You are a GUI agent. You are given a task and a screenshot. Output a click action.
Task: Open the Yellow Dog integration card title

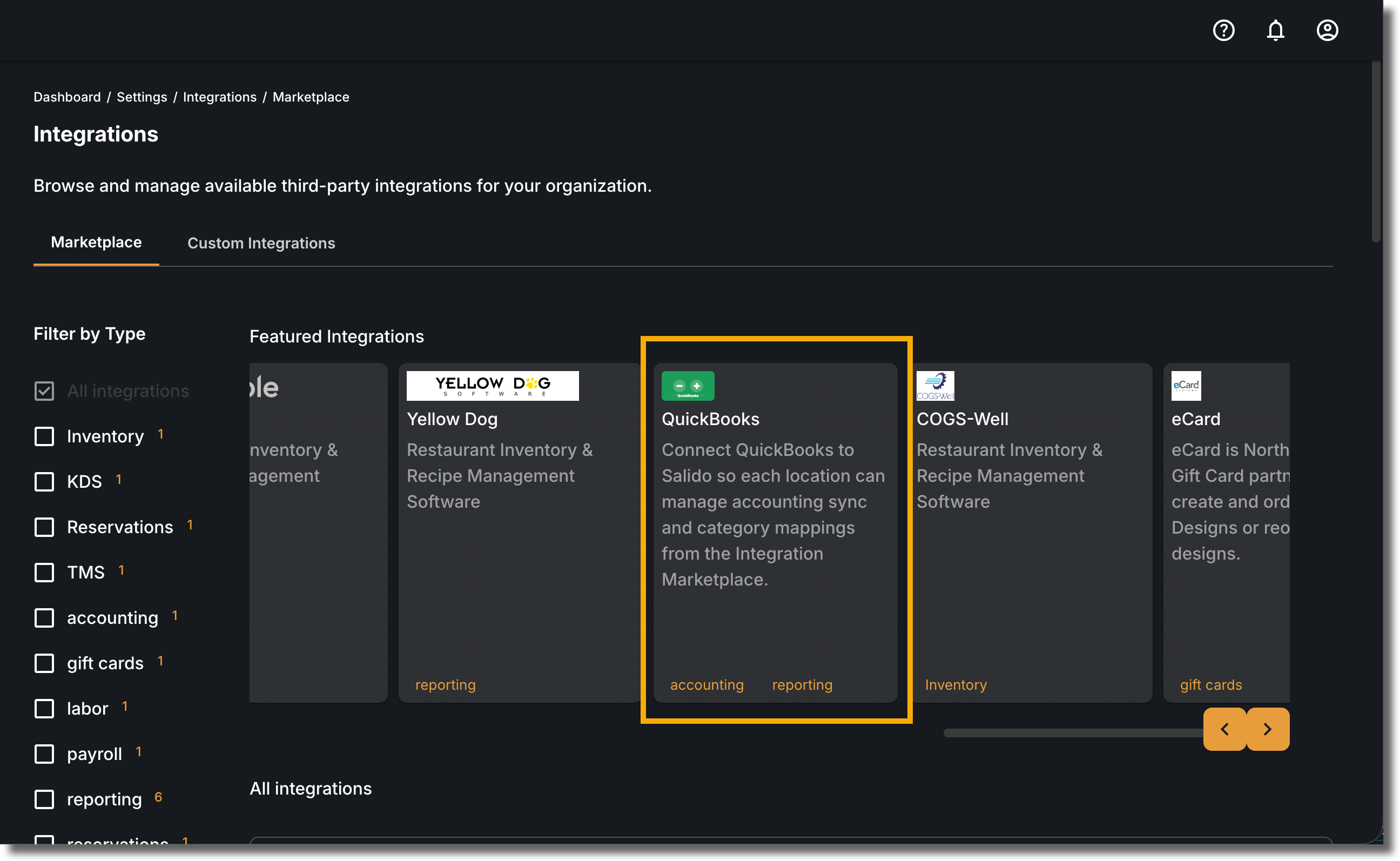452,419
